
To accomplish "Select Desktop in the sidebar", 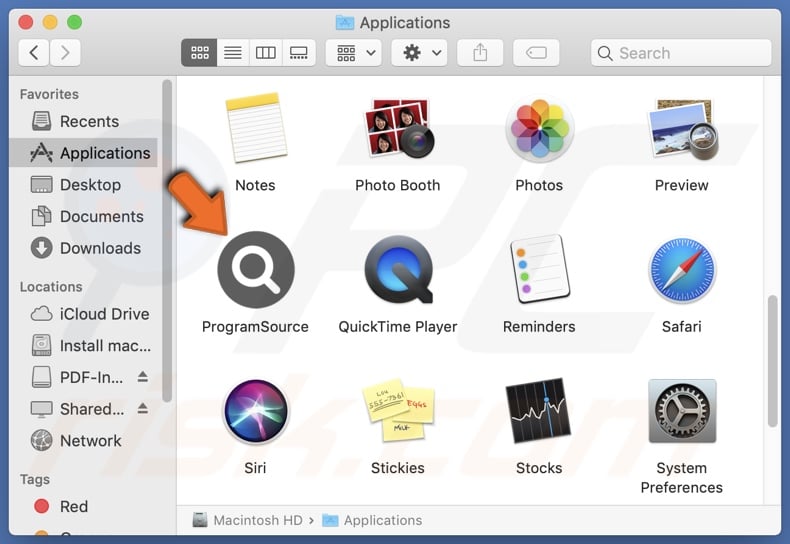I will 83,185.
